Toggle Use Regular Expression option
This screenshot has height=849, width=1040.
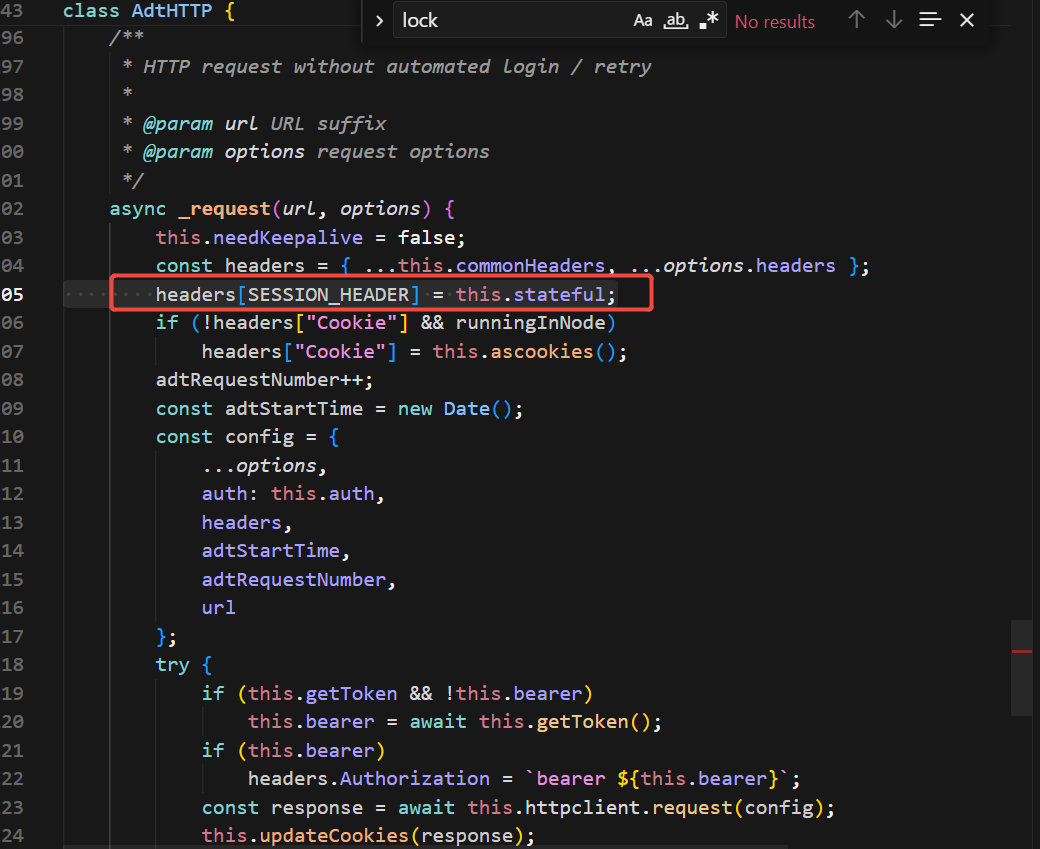click(709, 21)
